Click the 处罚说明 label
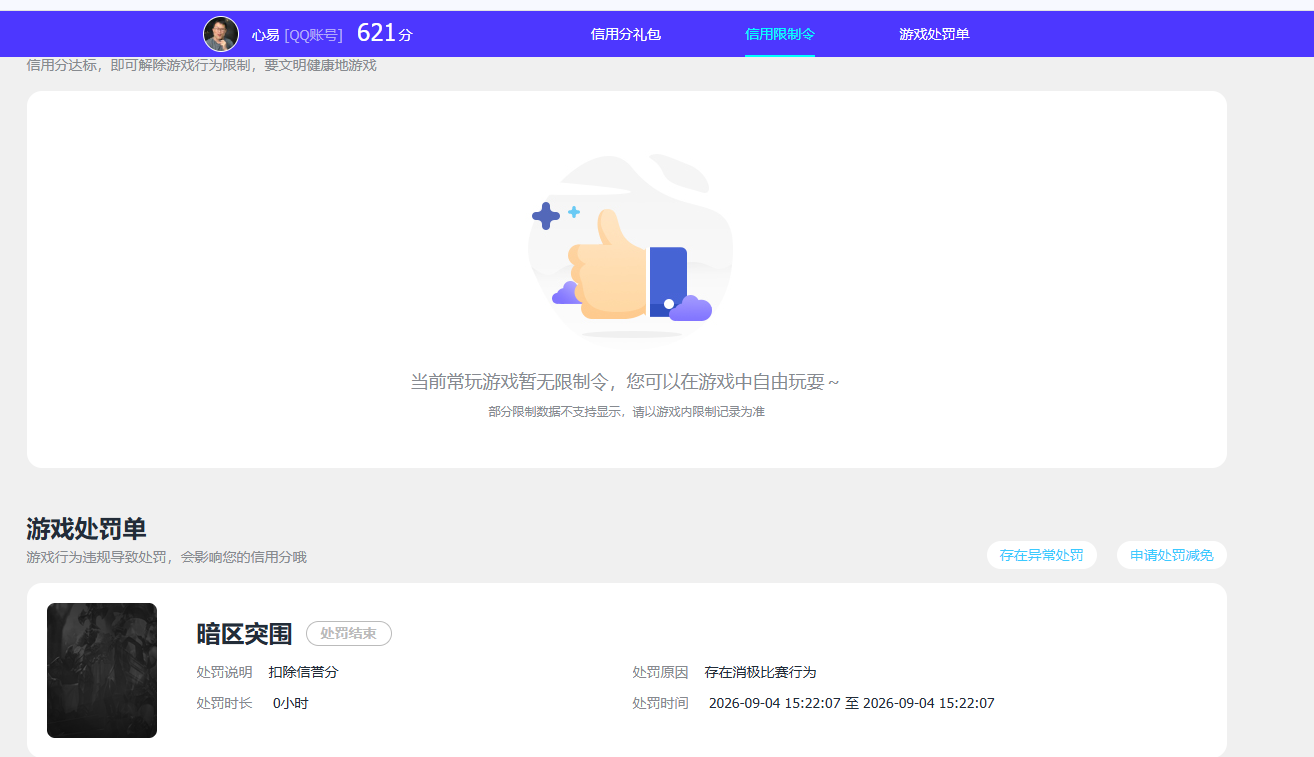 pos(225,672)
